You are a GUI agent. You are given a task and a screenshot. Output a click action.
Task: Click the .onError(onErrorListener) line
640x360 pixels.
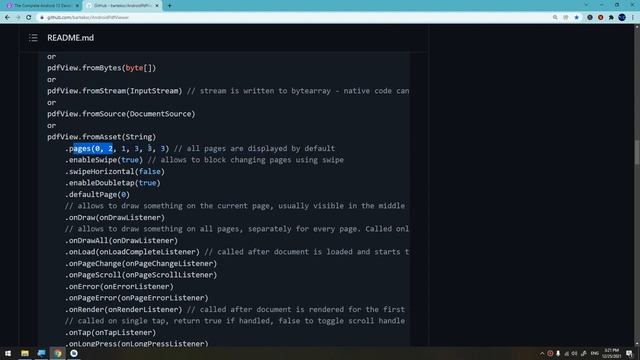tap(119, 287)
